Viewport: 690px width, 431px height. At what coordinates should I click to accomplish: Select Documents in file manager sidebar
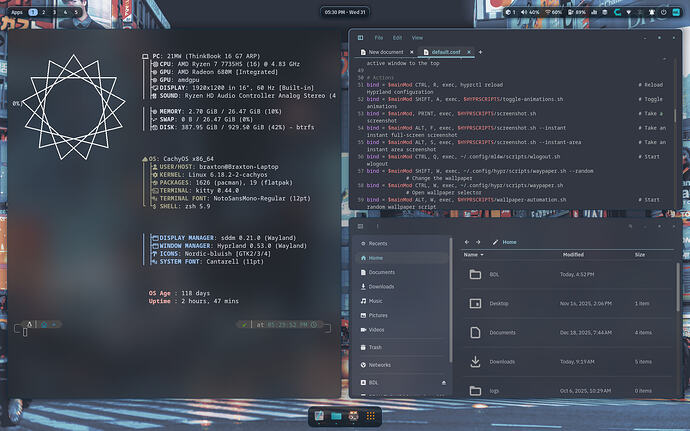[401, 272]
